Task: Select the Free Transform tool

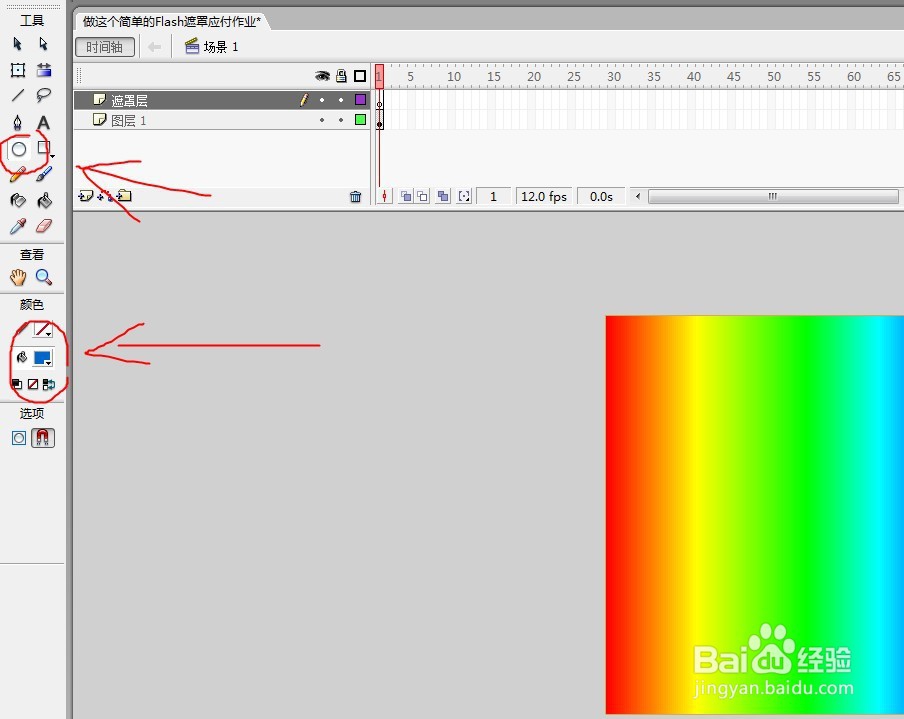Action: tap(18, 70)
